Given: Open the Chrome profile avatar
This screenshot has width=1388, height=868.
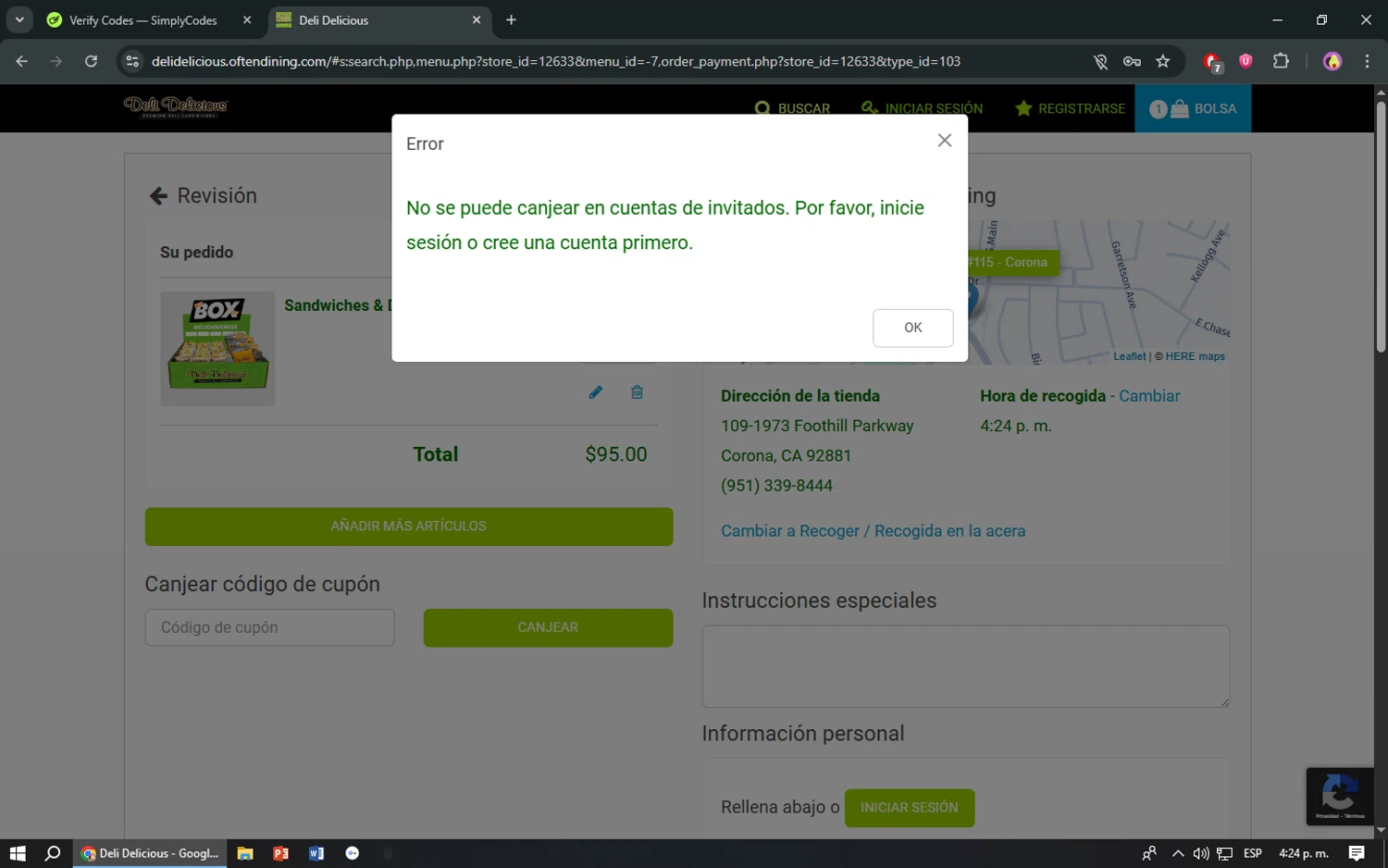Looking at the screenshot, I should pos(1332,61).
